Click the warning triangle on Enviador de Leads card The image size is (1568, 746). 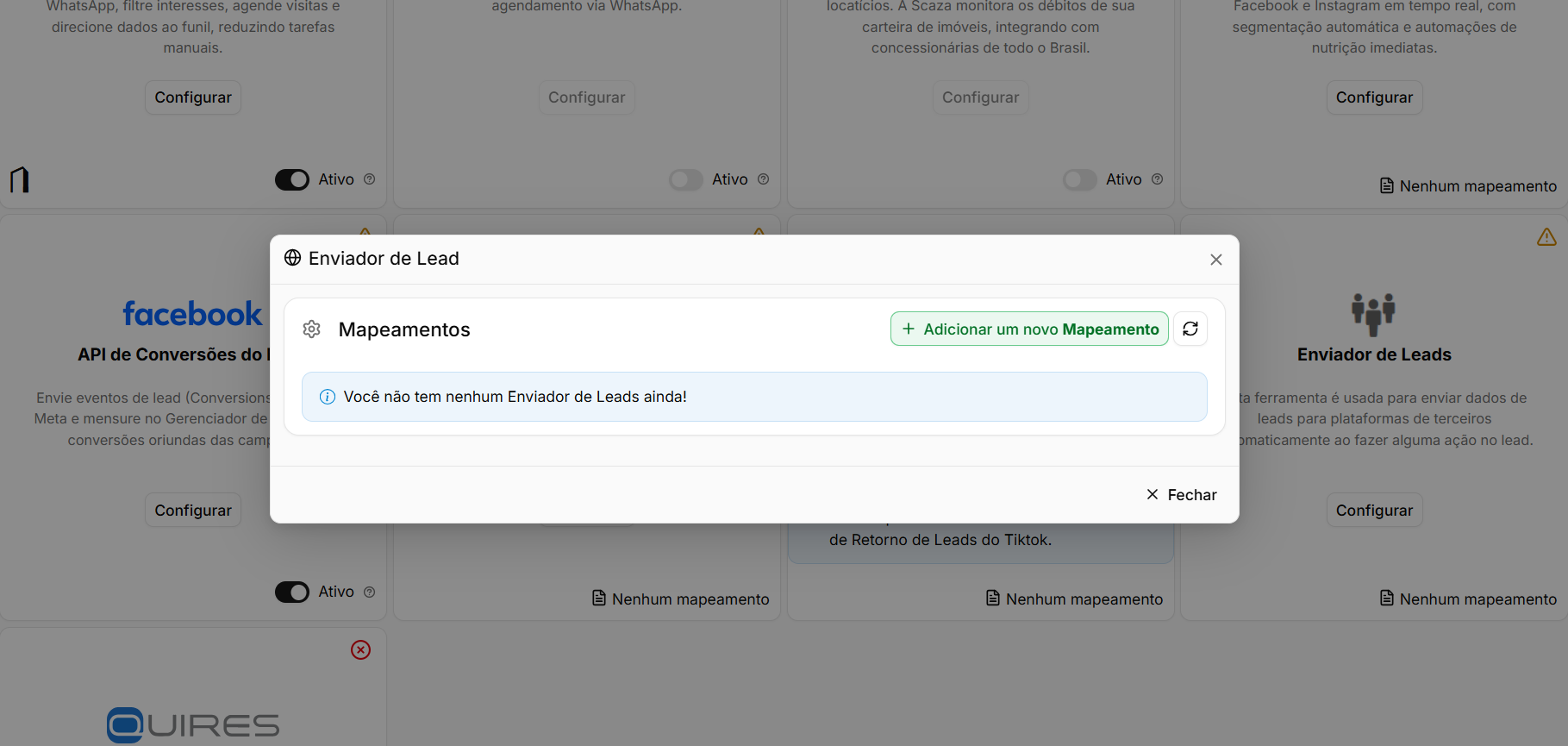point(1546,236)
